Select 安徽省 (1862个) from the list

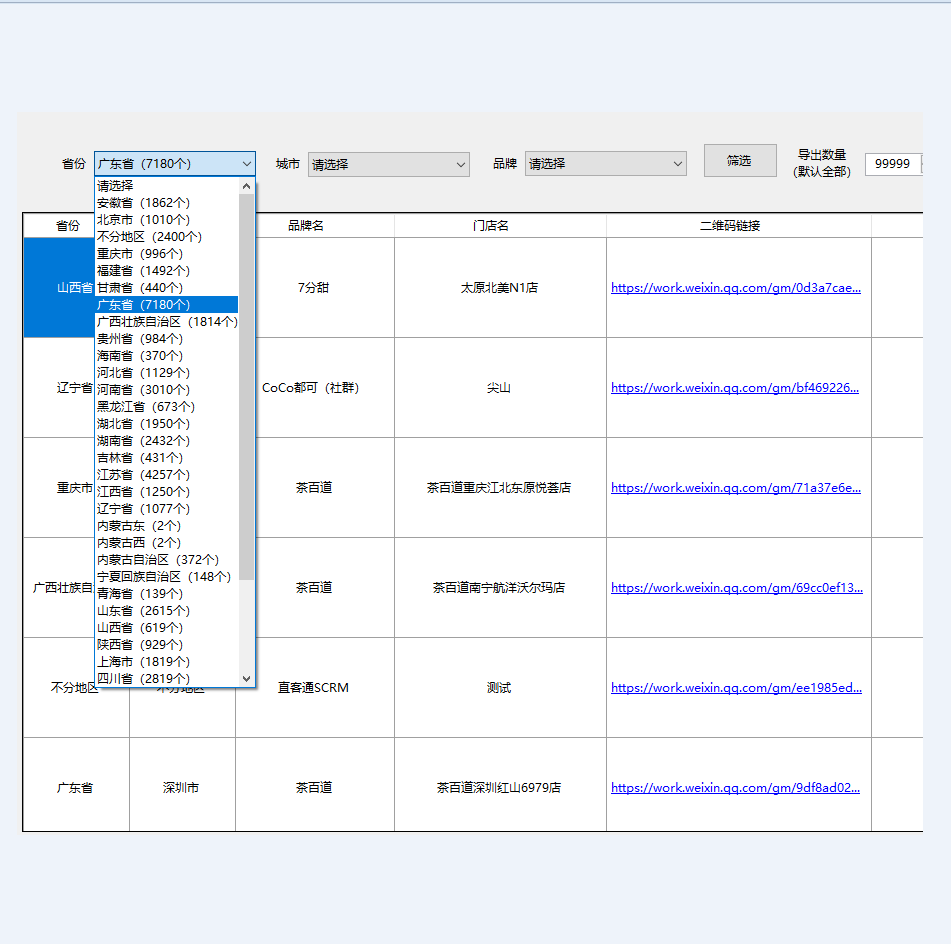pyautogui.click(x=143, y=203)
